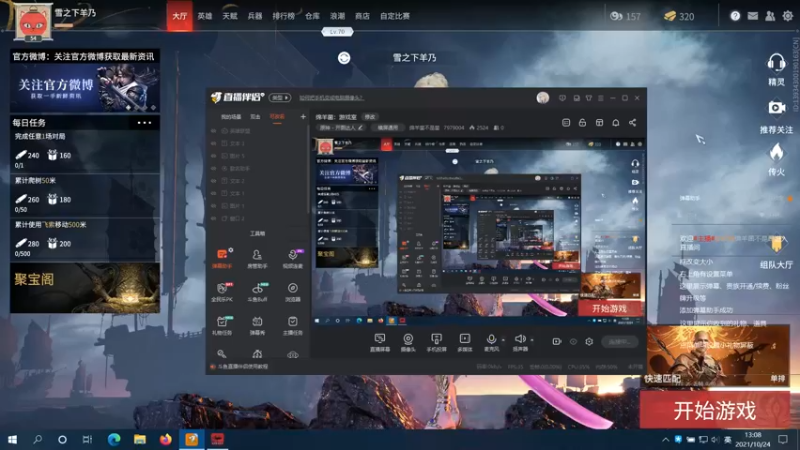Toggle visibility of 文本 1 source
Screen dimensions: 800x450
pyautogui.click(x=214, y=193)
